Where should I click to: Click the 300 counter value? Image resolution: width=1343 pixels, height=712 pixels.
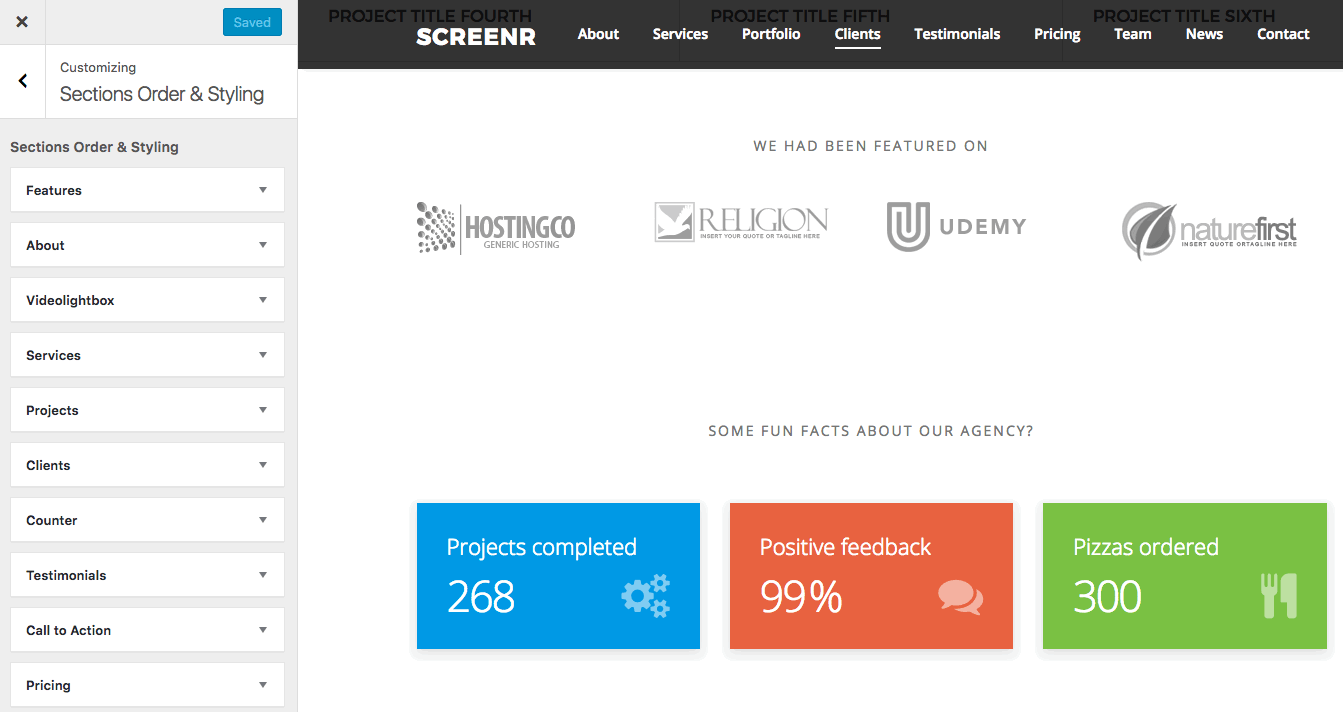(x=1108, y=597)
